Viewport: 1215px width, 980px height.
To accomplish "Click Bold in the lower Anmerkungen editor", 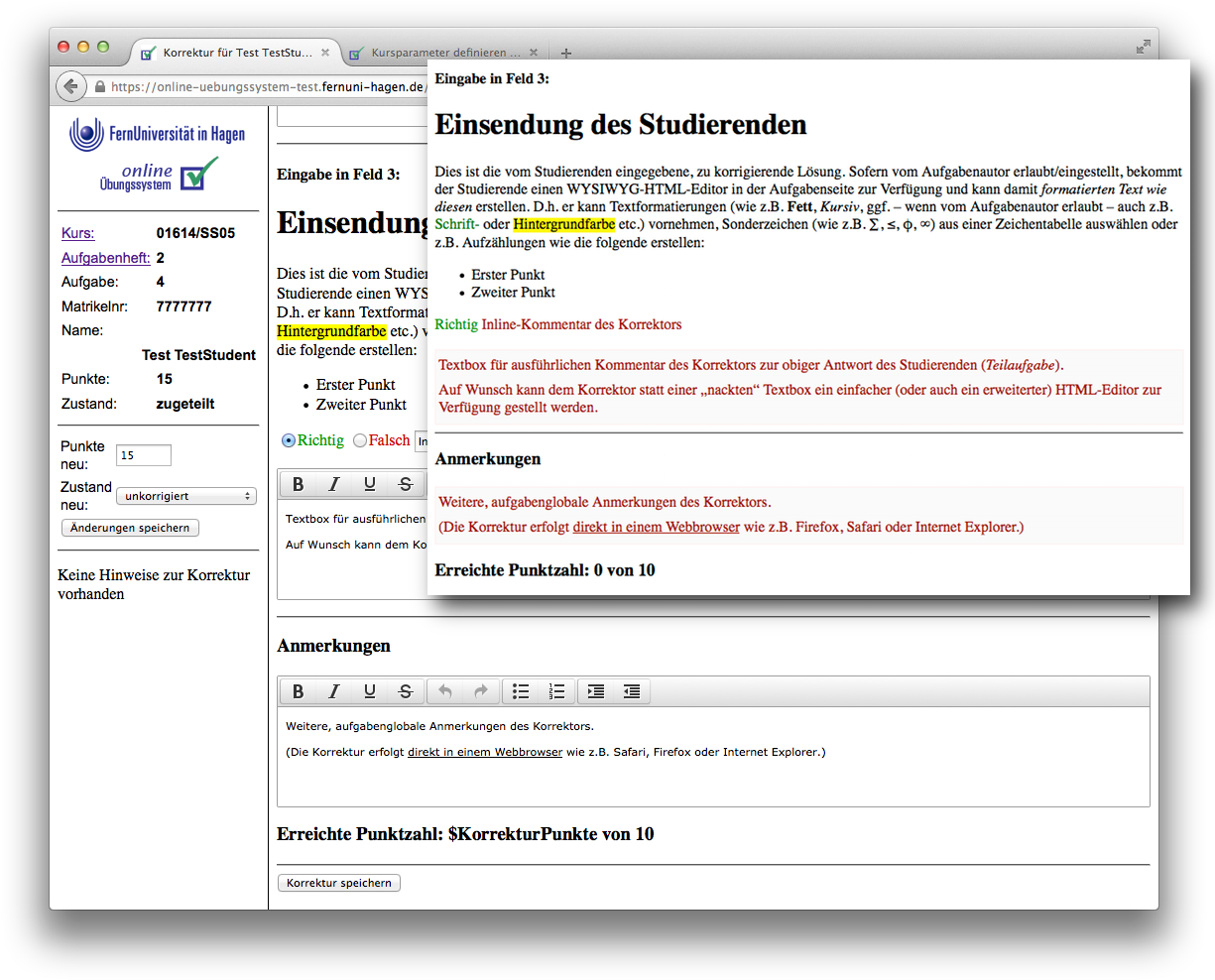I will [x=298, y=691].
